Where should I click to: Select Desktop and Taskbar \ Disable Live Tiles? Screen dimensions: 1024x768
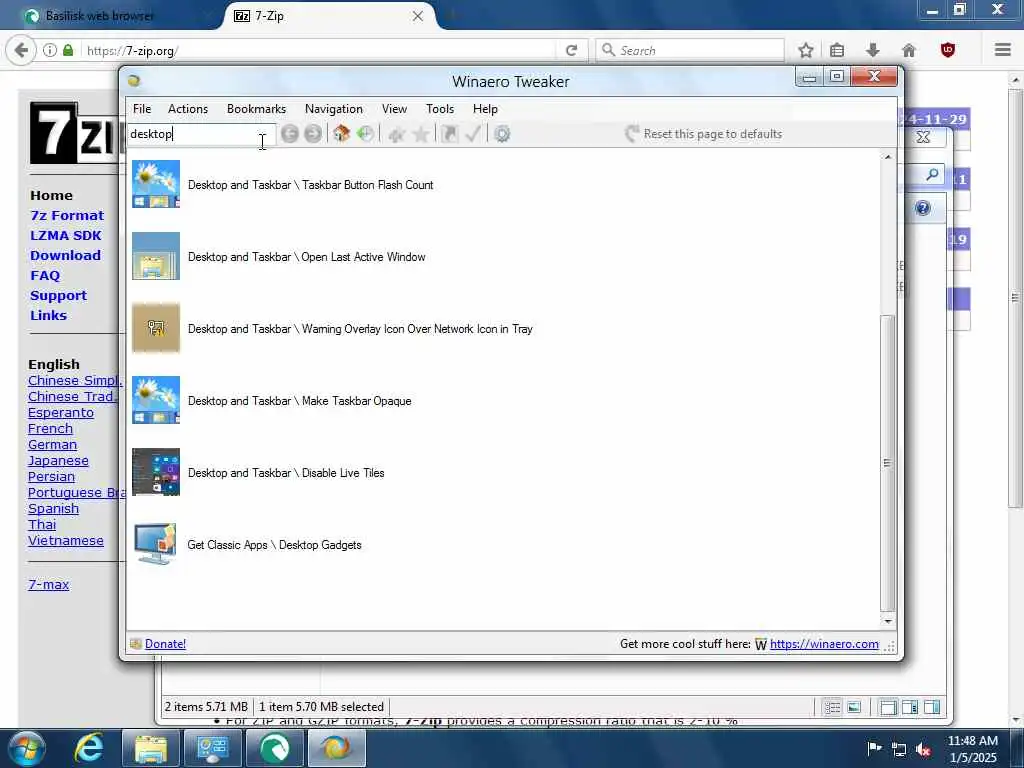pyautogui.click(x=286, y=473)
